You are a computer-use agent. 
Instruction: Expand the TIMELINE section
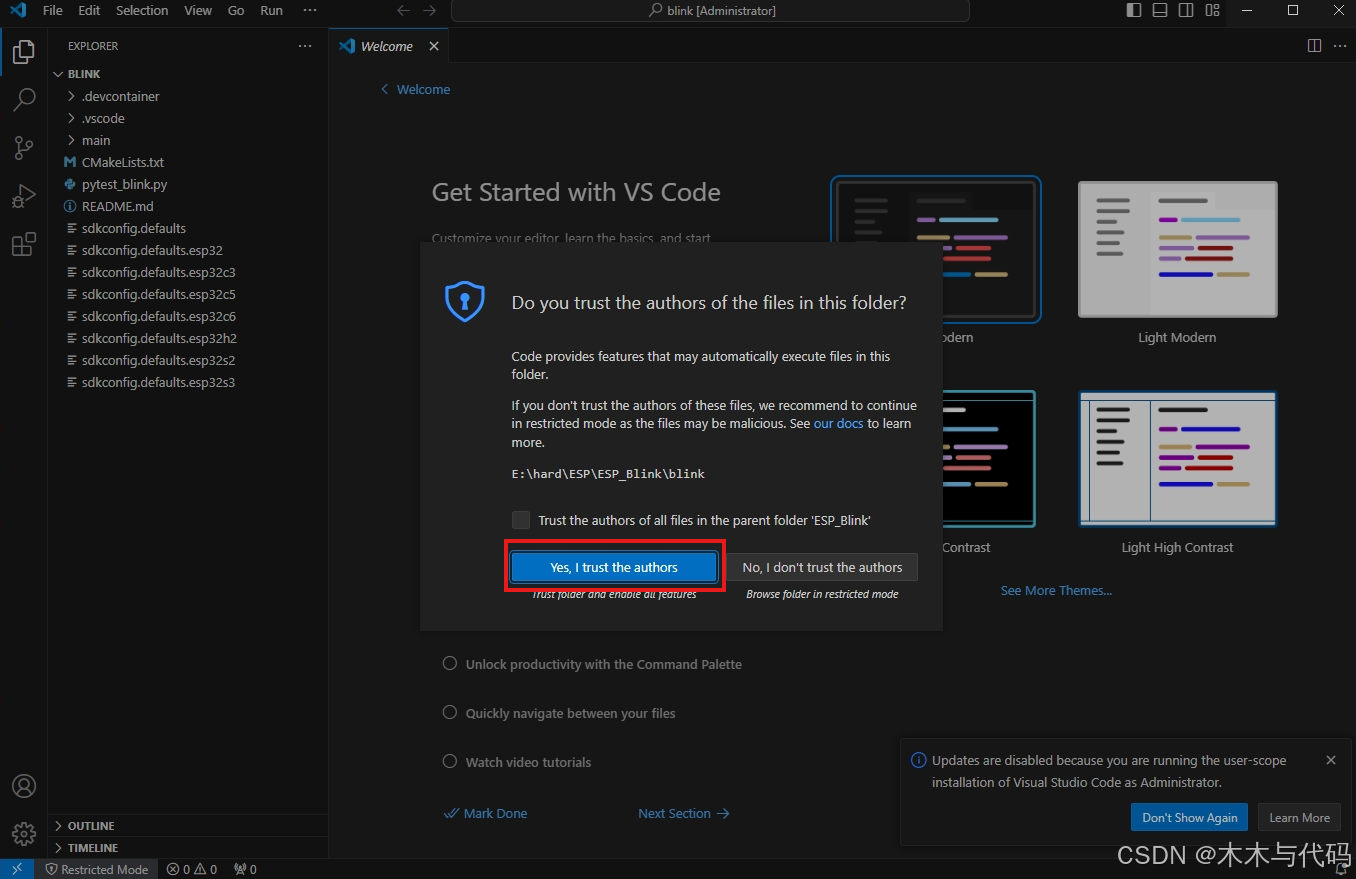188,848
